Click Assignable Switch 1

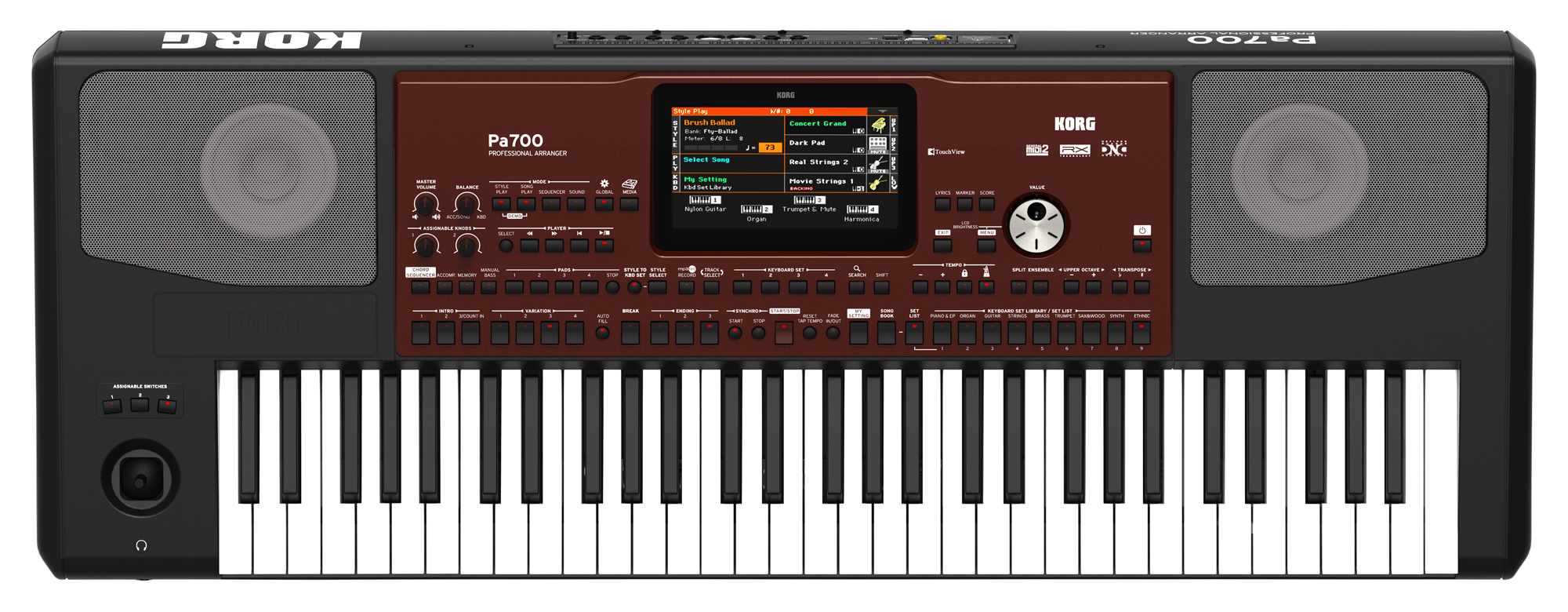[x=112, y=406]
